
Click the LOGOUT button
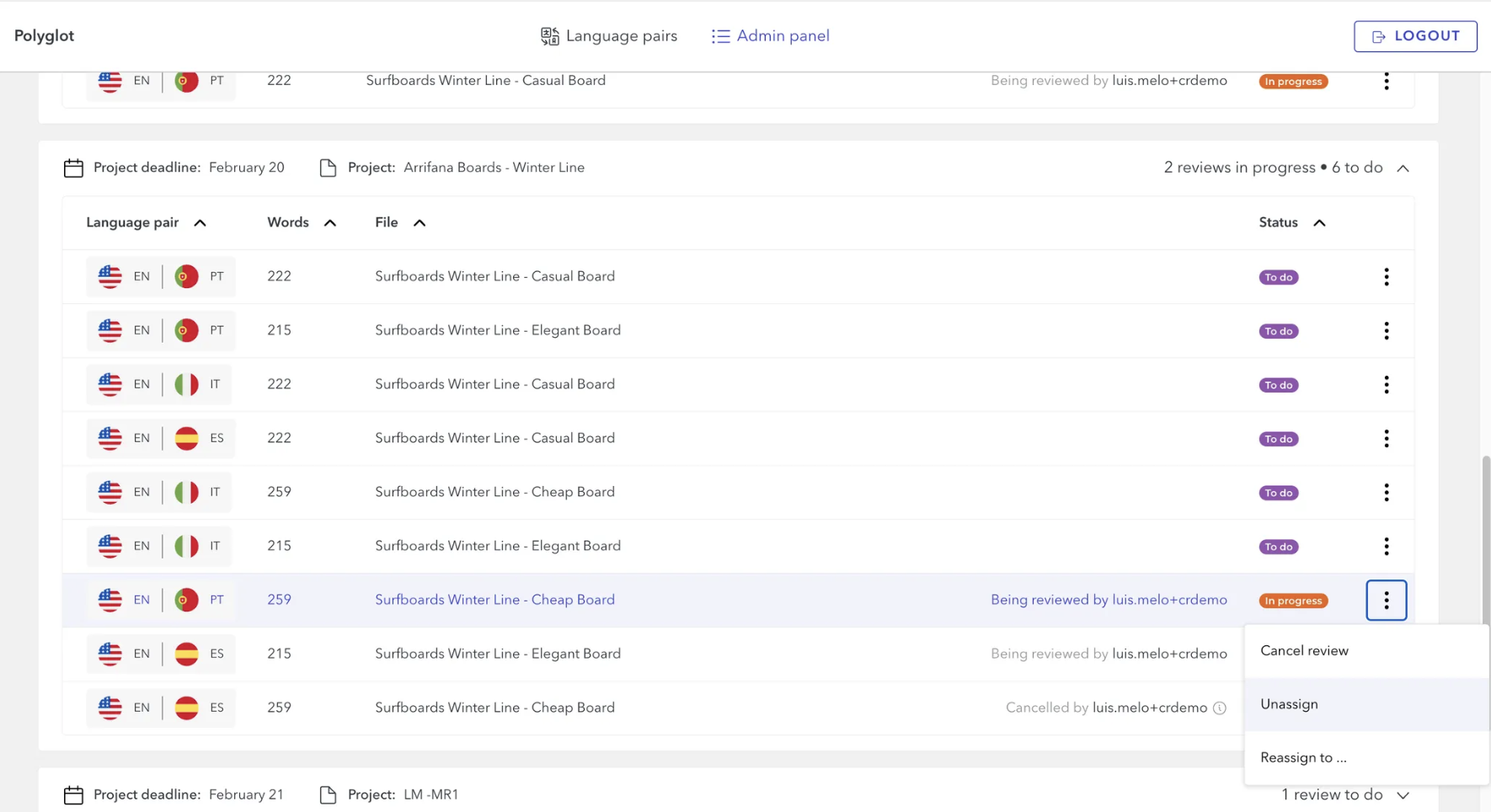tap(1415, 36)
